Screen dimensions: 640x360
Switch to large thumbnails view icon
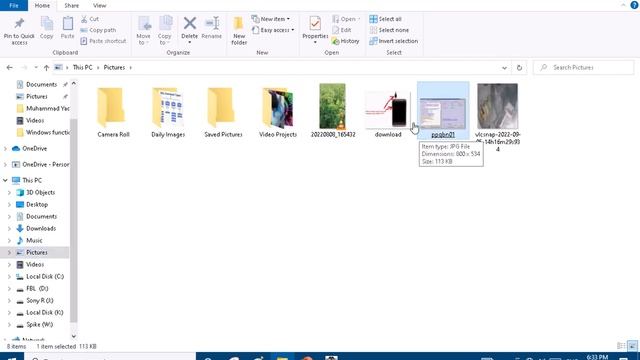coord(632,346)
